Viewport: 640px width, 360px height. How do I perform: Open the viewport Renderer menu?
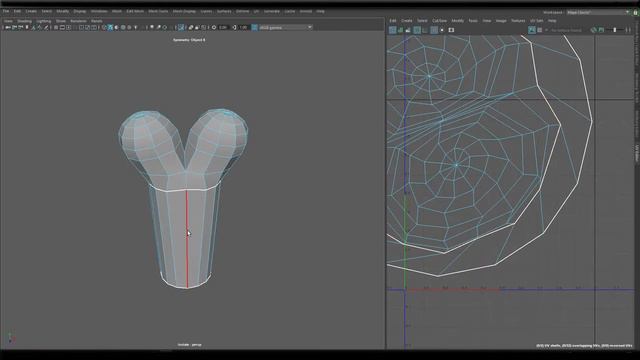coord(78,21)
